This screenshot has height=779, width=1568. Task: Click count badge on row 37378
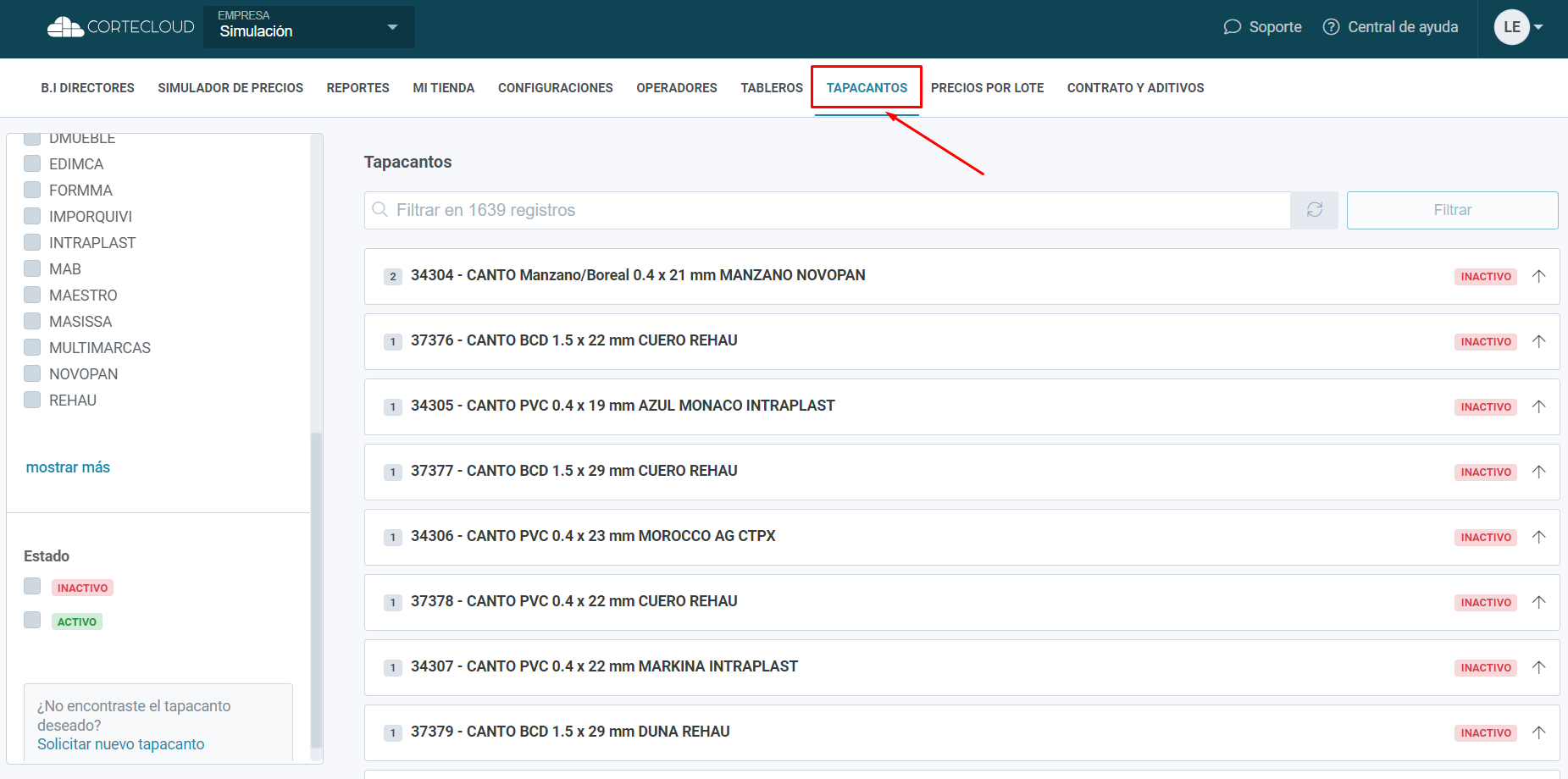tap(393, 603)
